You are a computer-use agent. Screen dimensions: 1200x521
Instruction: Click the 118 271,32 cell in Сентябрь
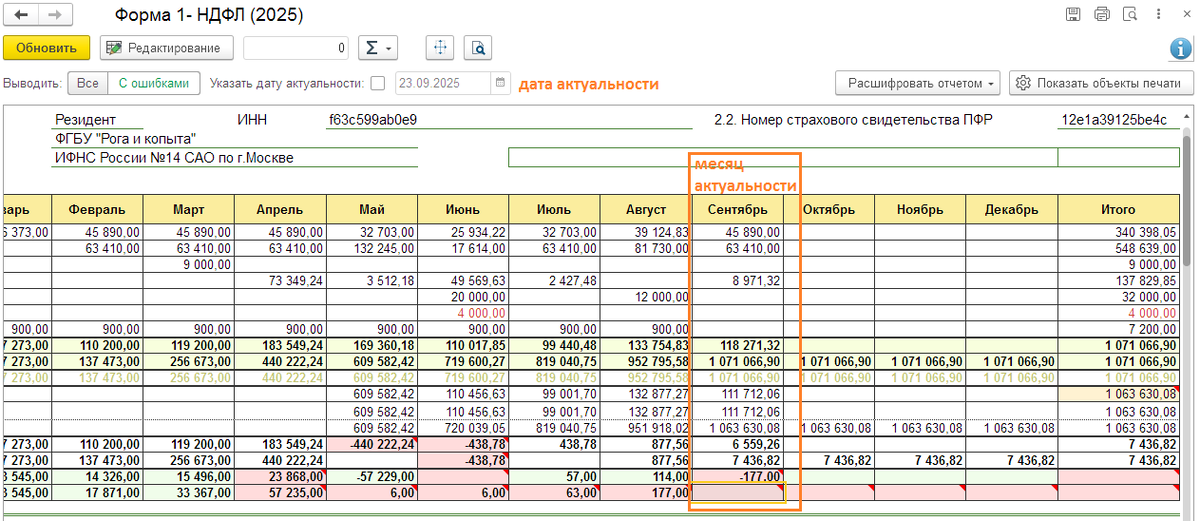[x=737, y=345]
